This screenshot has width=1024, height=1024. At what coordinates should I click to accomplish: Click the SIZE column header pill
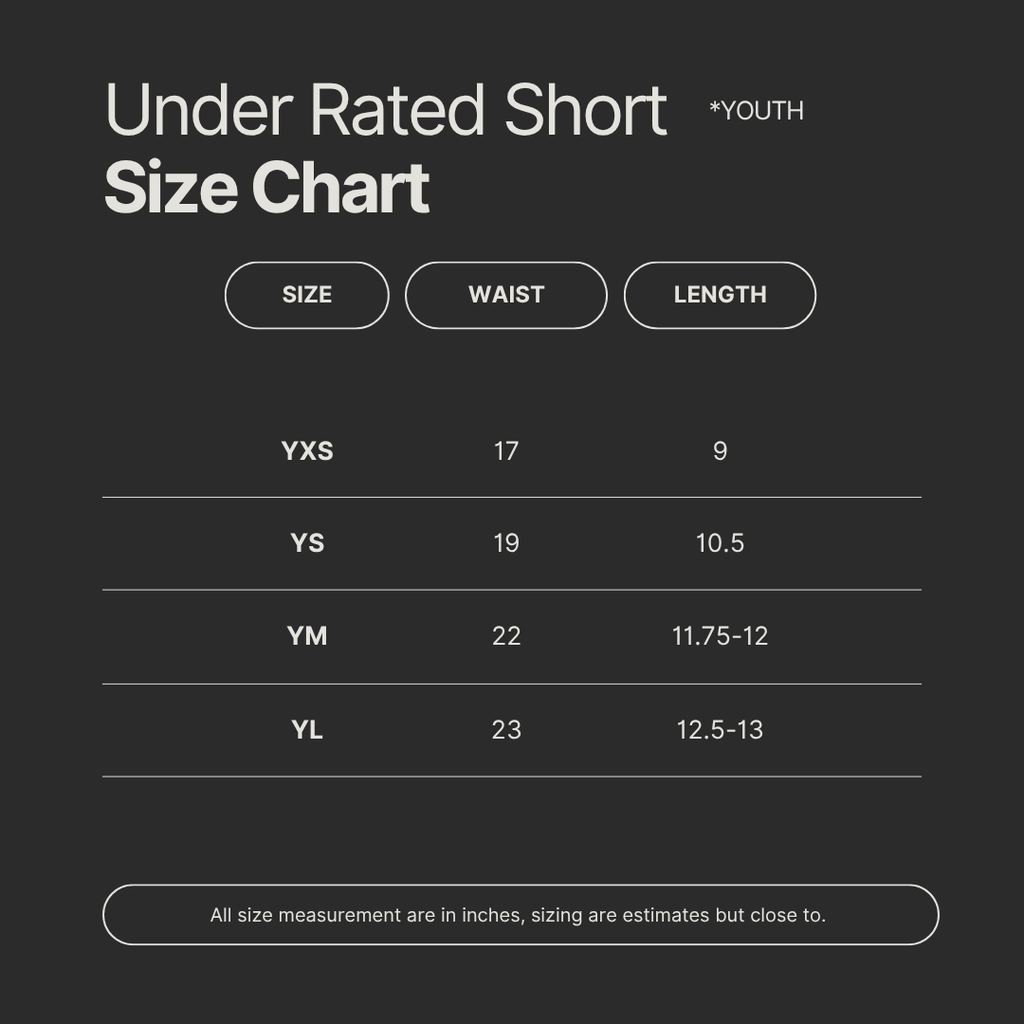click(x=307, y=295)
